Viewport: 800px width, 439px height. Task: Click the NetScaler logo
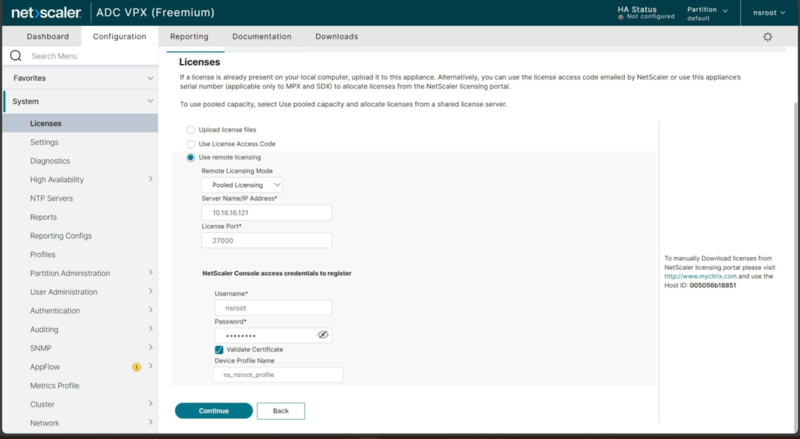(x=46, y=13)
